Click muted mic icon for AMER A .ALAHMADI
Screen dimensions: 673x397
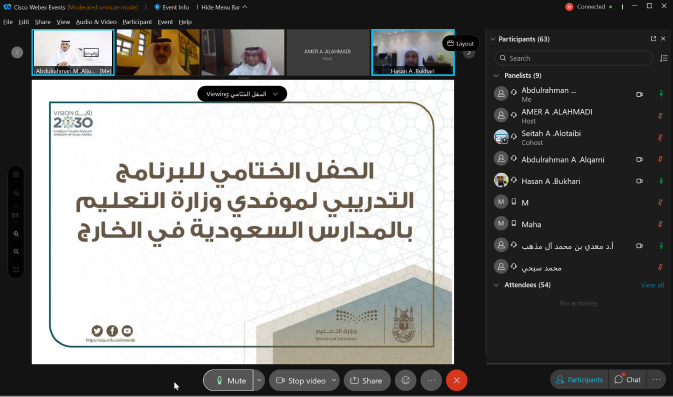(661, 115)
